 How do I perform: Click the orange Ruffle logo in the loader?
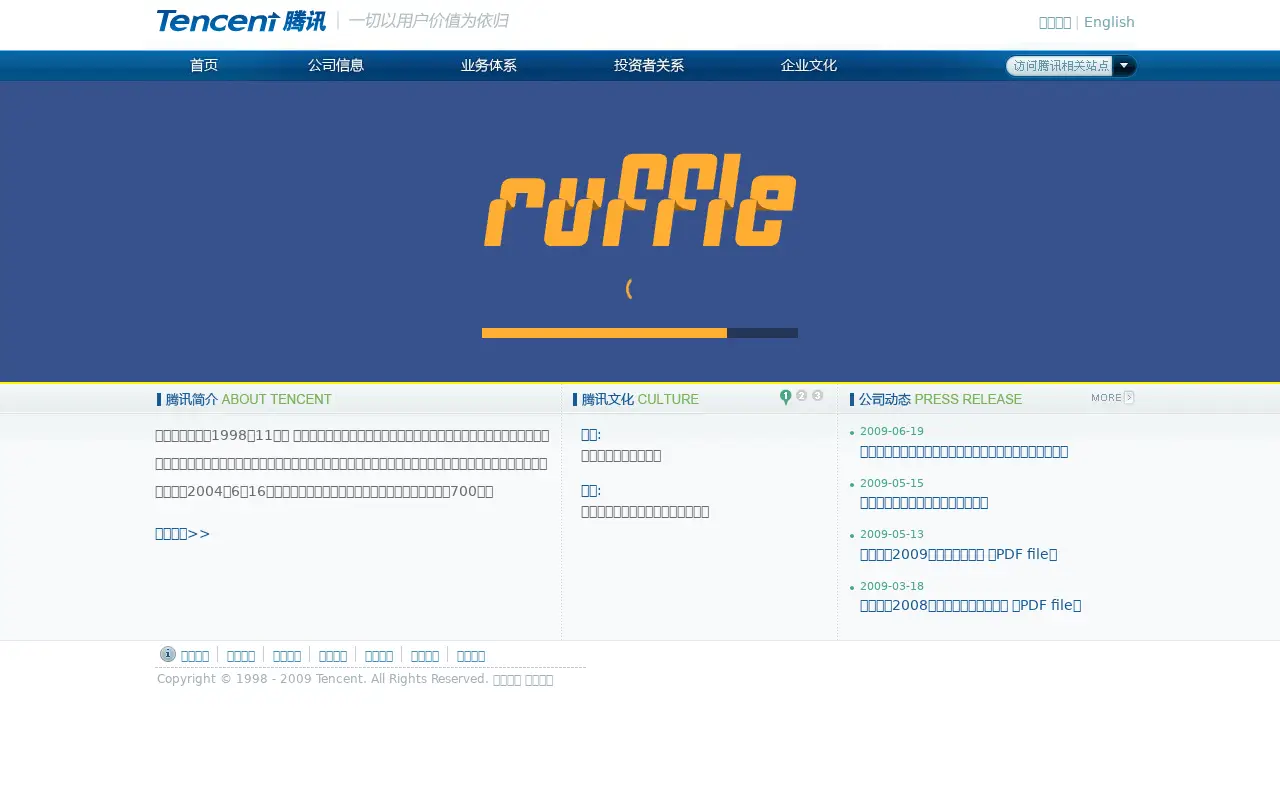coord(640,200)
